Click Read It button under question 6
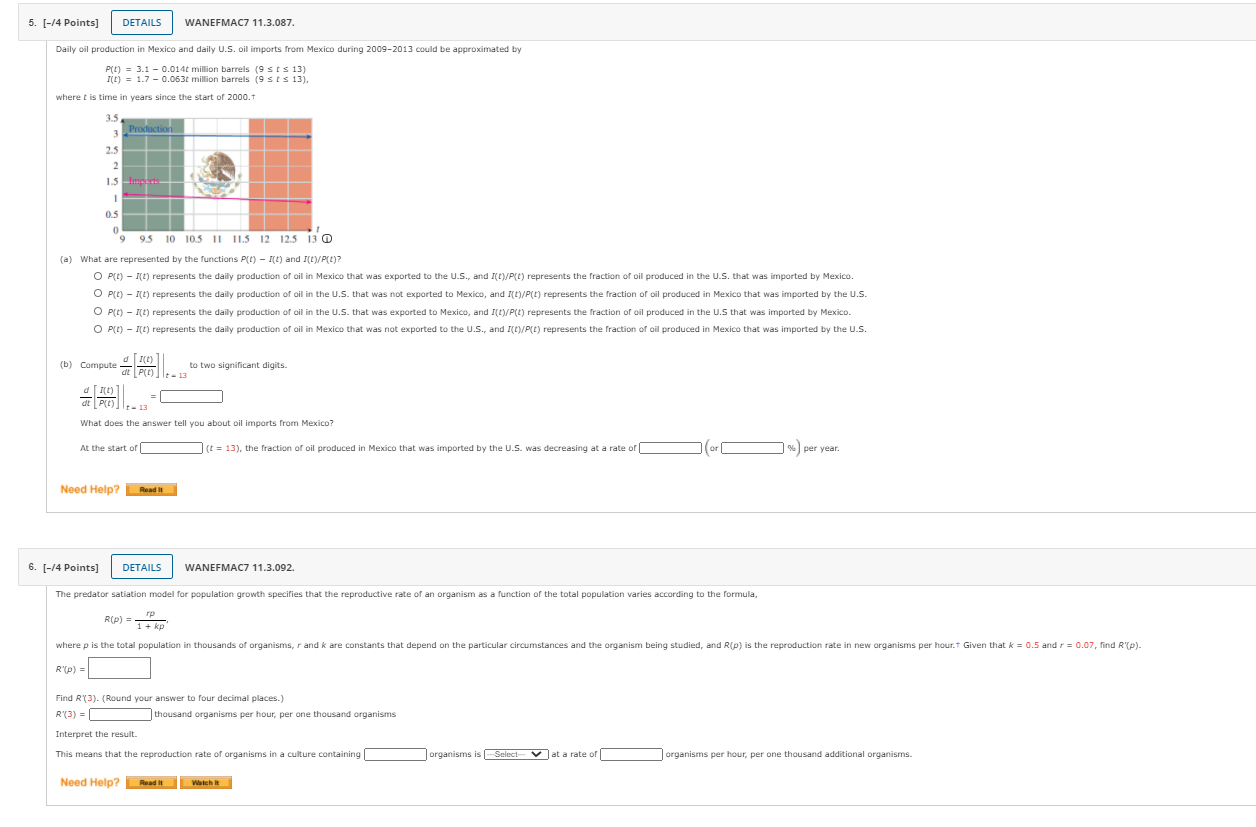The width and height of the screenshot is (1256, 827). (x=152, y=782)
